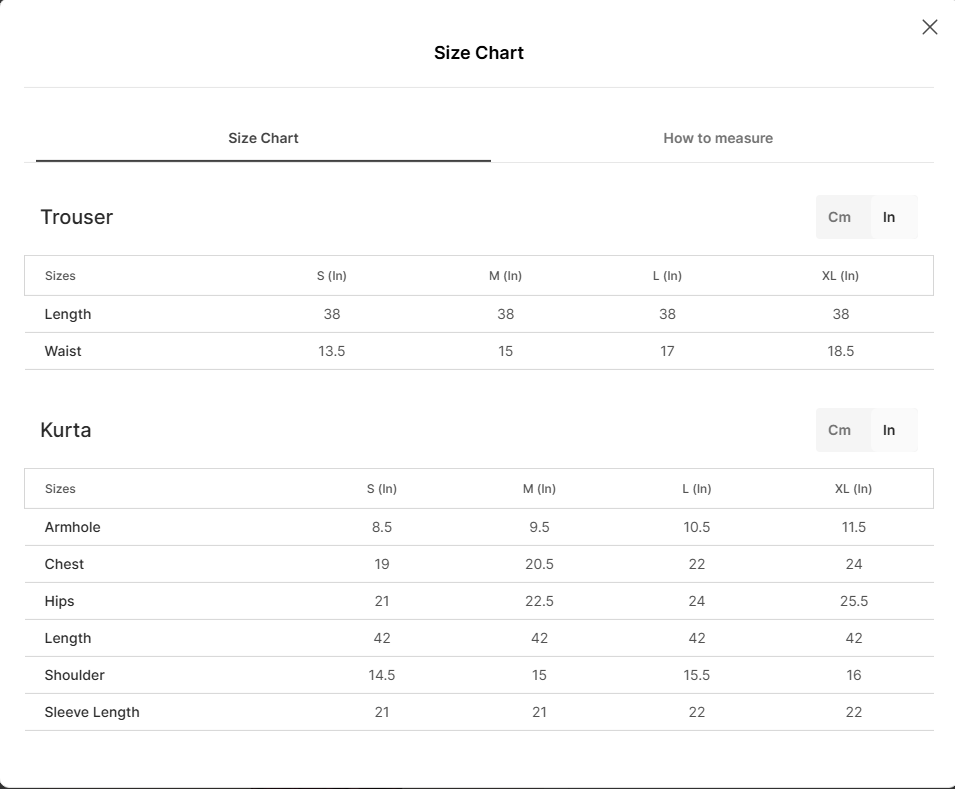Click the Kurta Hips value 25.5 for XL
The width and height of the screenshot is (955, 789).
(x=854, y=601)
